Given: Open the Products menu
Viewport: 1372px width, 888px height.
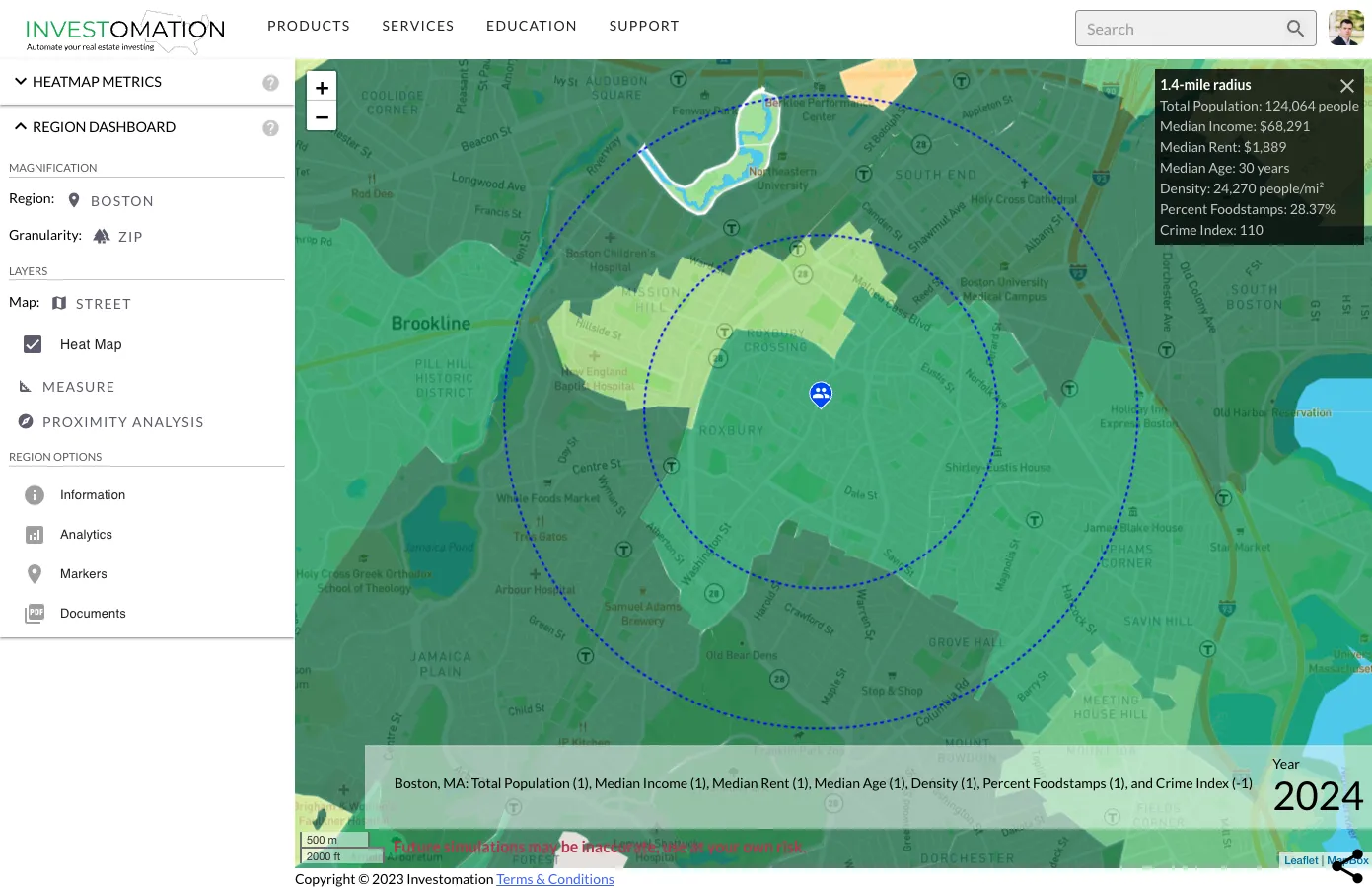Looking at the screenshot, I should tap(309, 26).
